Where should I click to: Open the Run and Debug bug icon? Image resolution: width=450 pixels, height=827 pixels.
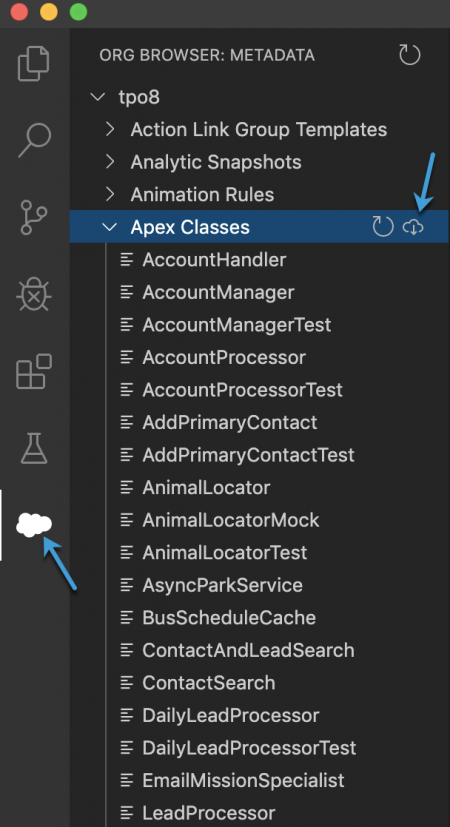tap(34, 294)
